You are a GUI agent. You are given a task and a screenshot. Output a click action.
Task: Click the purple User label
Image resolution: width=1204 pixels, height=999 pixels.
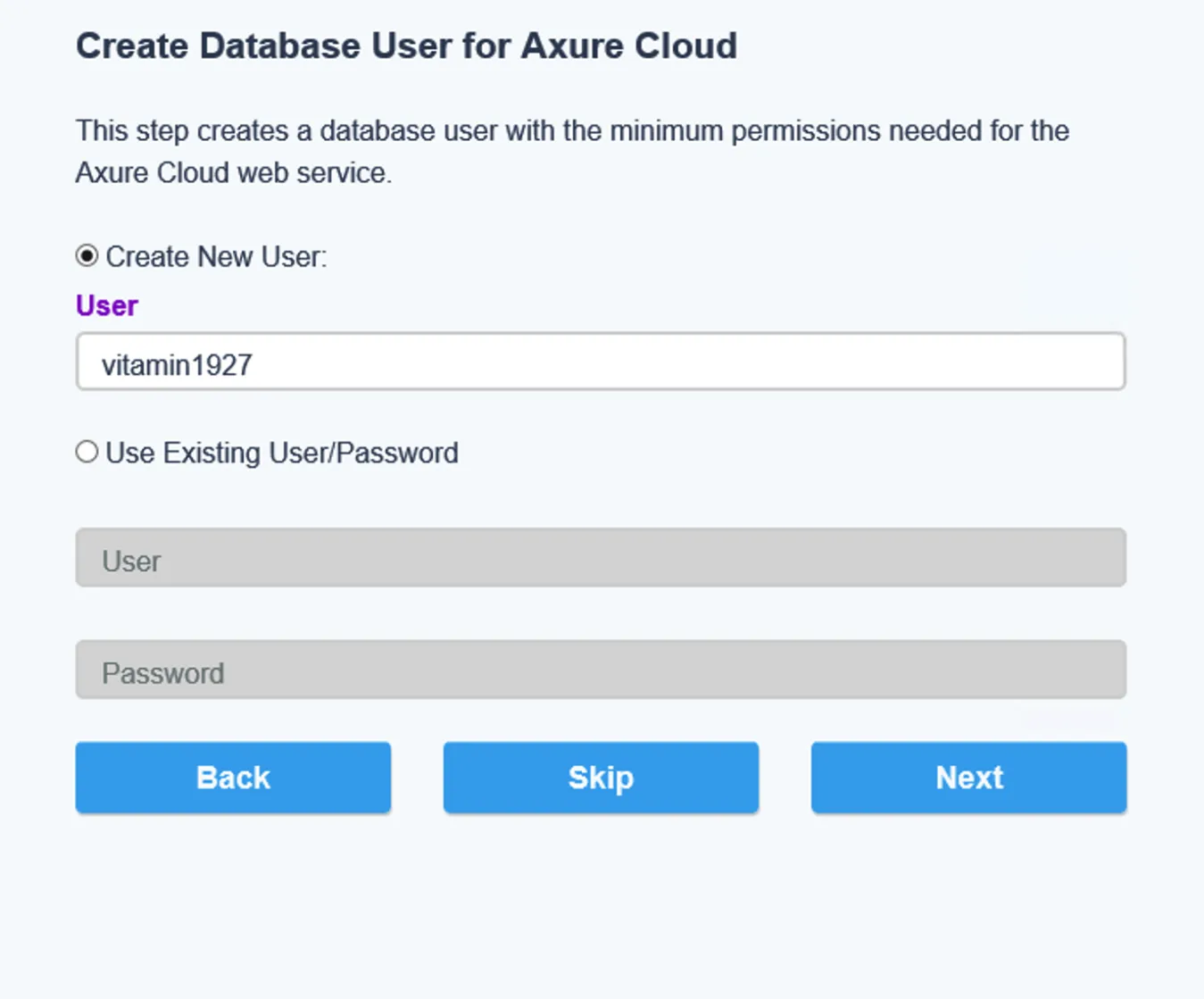click(x=106, y=304)
